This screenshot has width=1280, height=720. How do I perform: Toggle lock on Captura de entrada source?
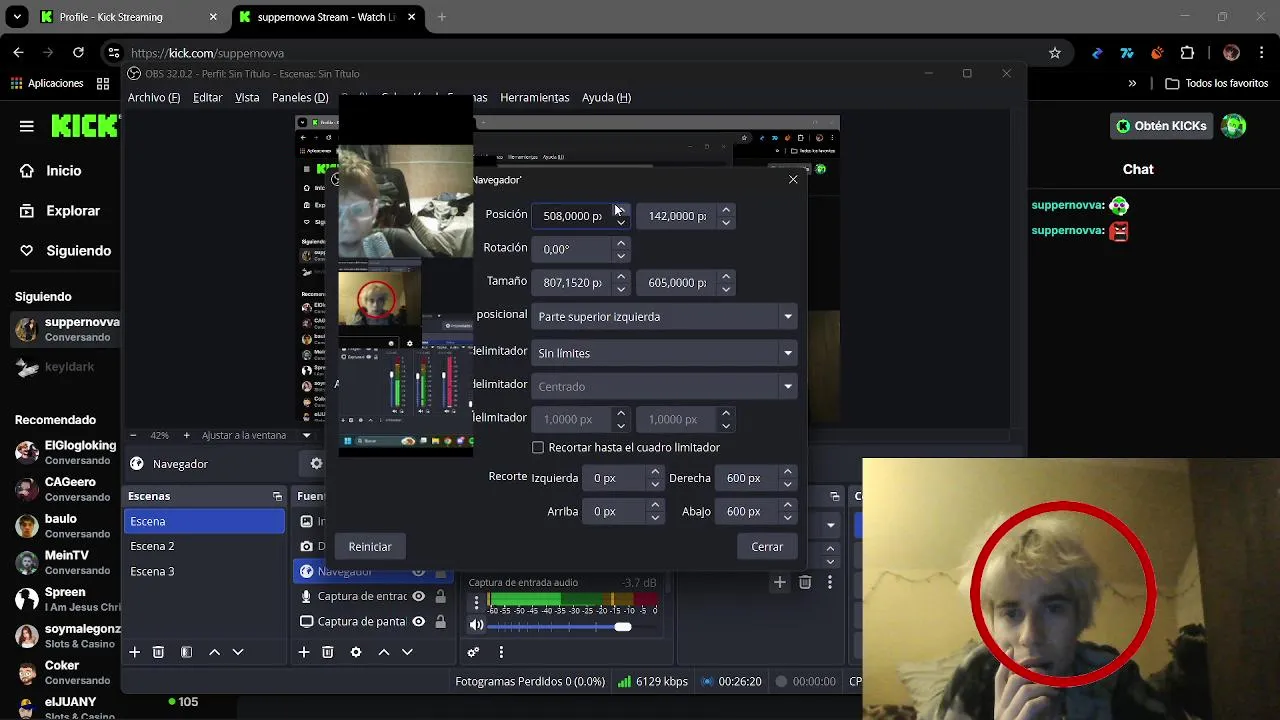pos(440,596)
